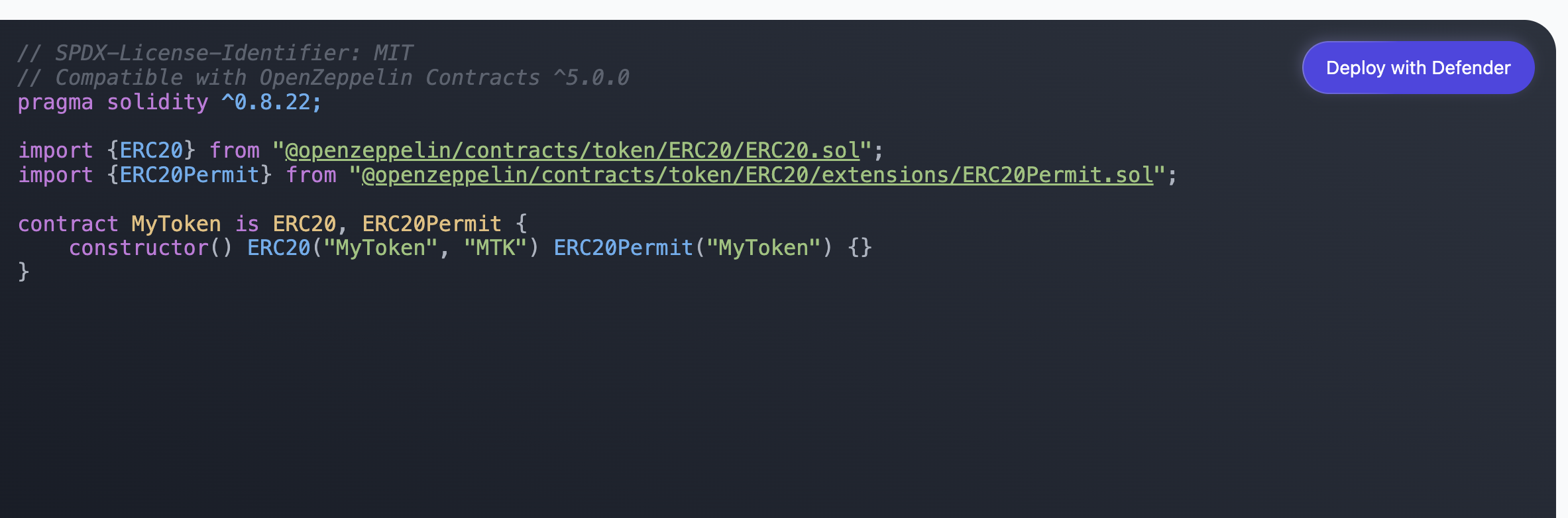Screen dimensions: 1568x518
Task: Click the ERC20Permit constructor call
Action: [623, 247]
